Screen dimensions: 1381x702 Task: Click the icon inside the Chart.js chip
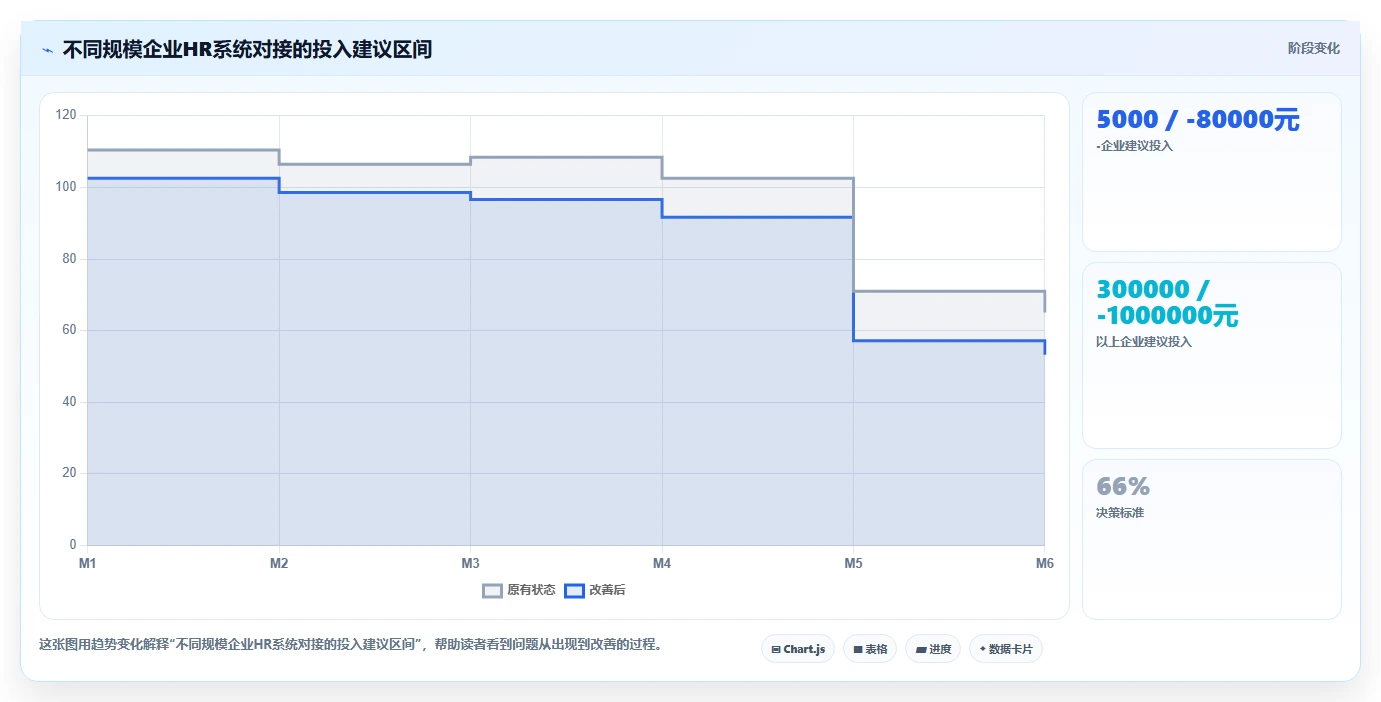(x=776, y=649)
